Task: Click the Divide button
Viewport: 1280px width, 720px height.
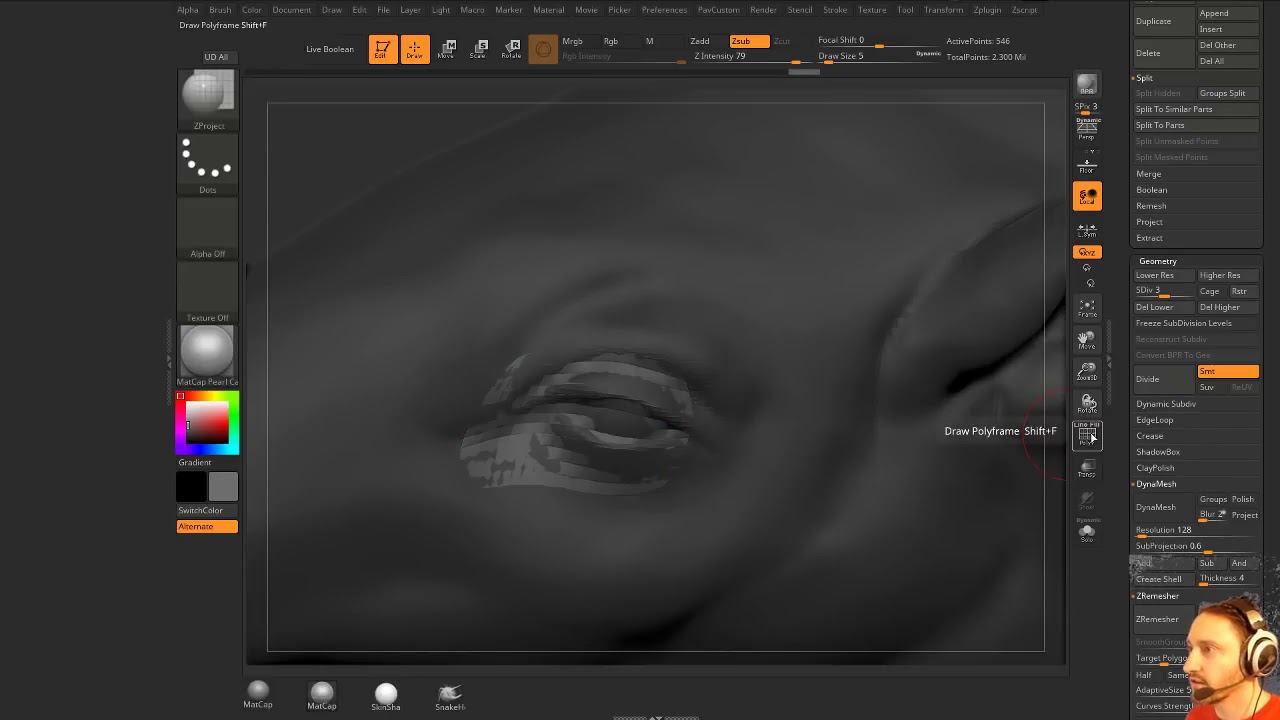Action: pos(1164,379)
